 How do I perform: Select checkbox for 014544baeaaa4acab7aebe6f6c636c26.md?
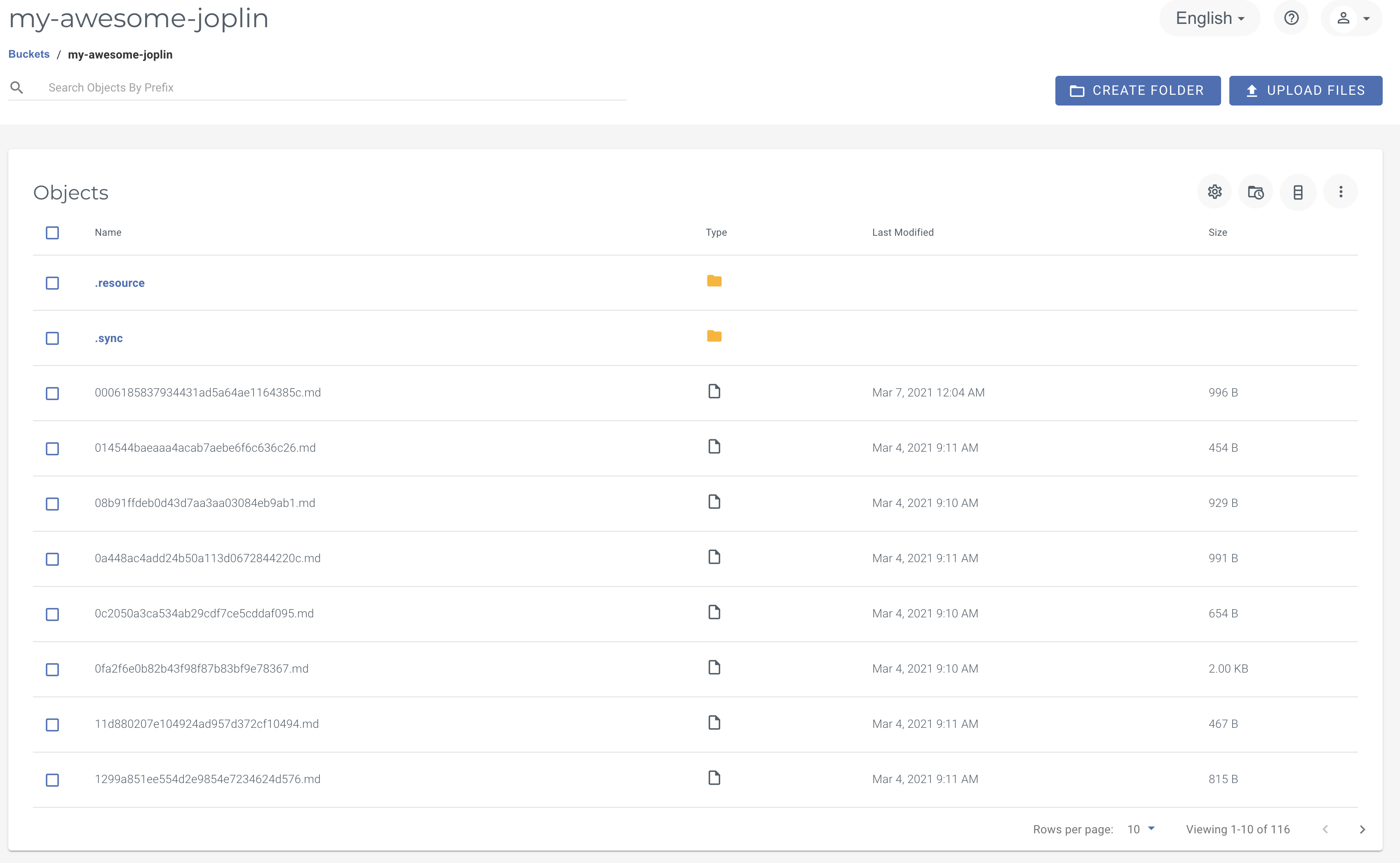click(52, 449)
